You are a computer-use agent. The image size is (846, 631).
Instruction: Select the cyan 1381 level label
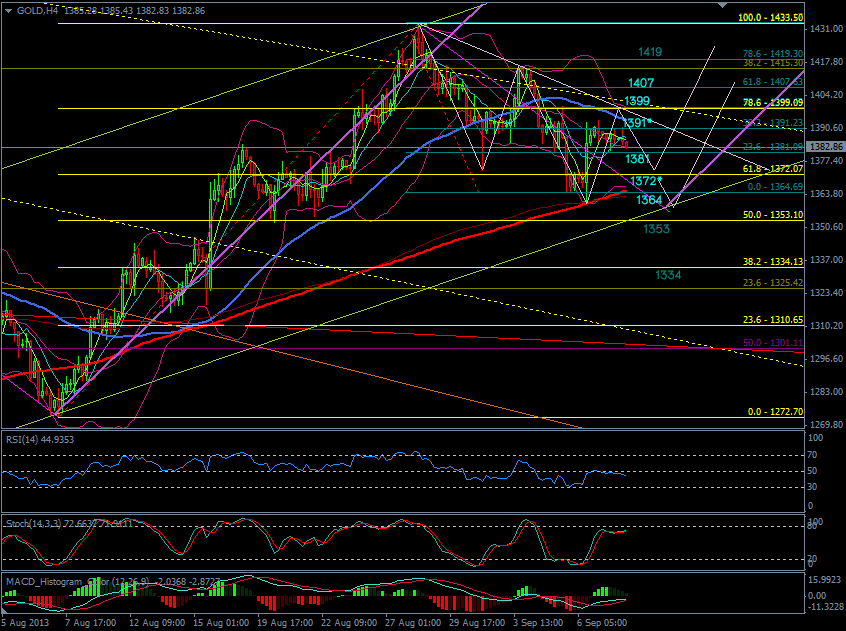637,159
